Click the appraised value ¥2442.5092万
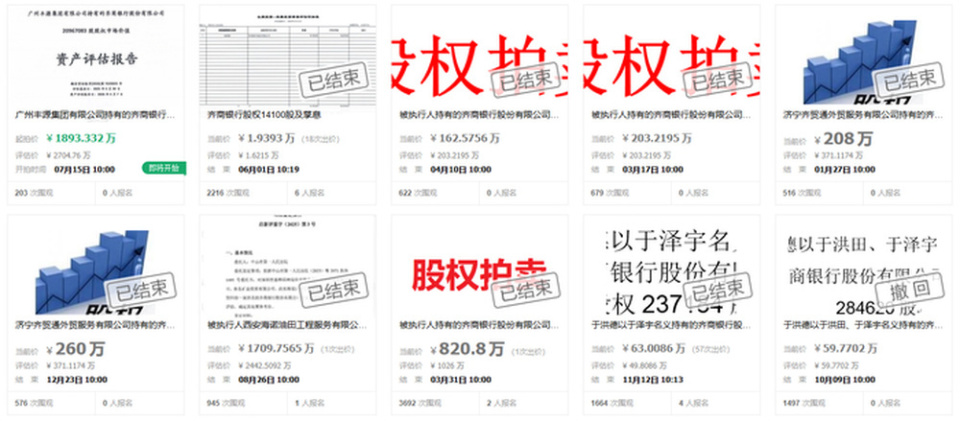Screen dimensions: 960x421 (266, 365)
